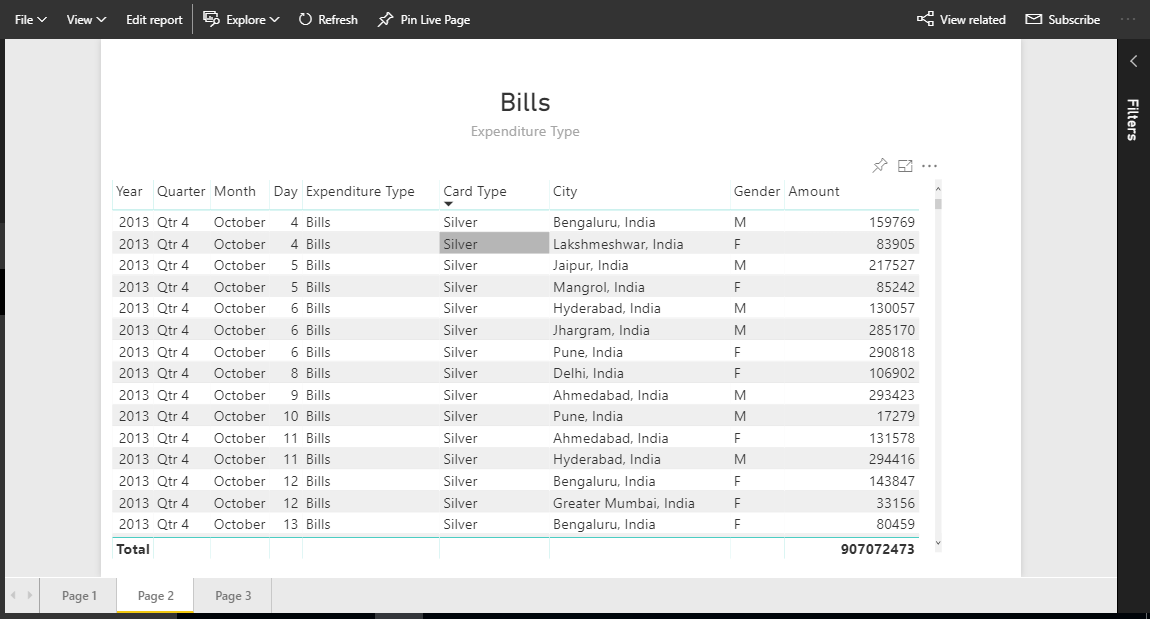Select Lakshmeshwar, India city cell
1150x619 pixels.
[x=640, y=243]
